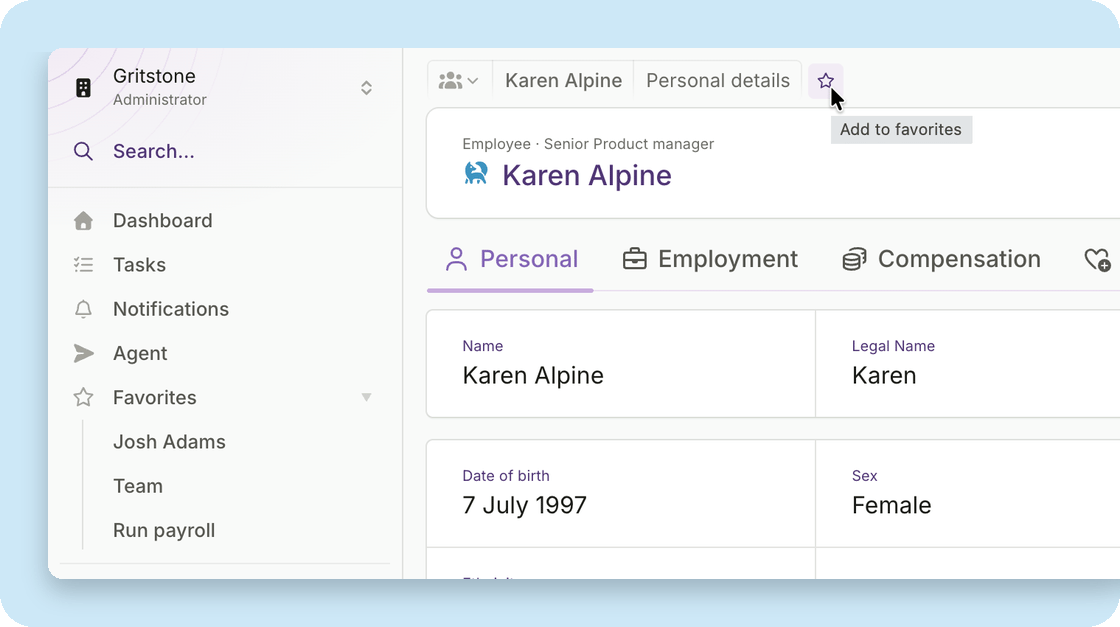Image resolution: width=1120 pixels, height=627 pixels.
Task: Open the Josh Adams favorite
Action: (x=169, y=442)
